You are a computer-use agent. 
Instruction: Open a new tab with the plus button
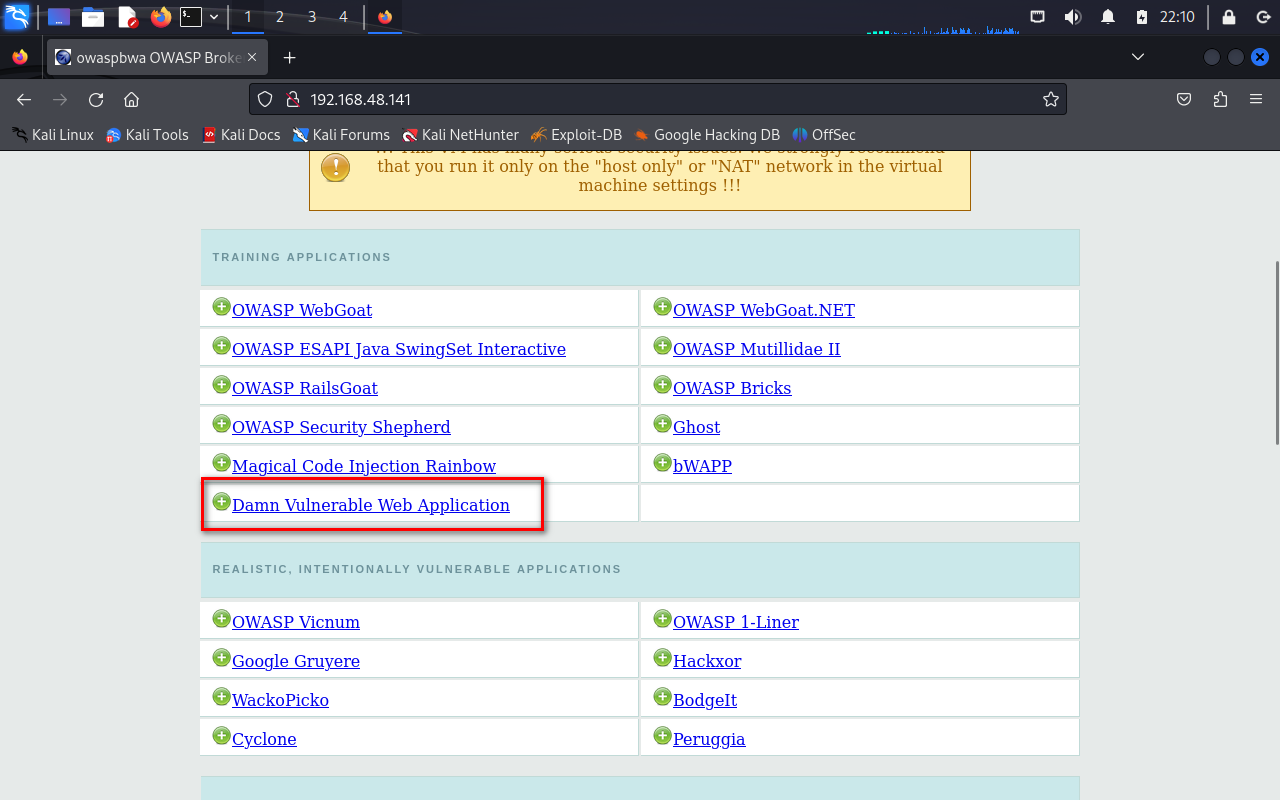point(289,57)
